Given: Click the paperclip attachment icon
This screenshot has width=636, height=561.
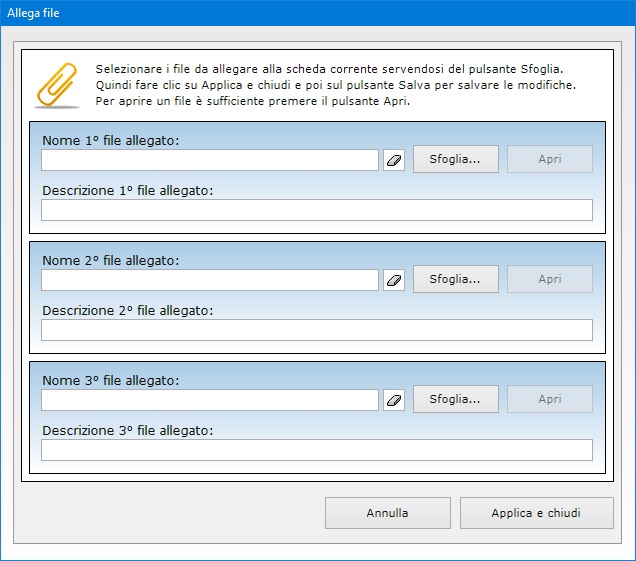Looking at the screenshot, I should pos(57,85).
